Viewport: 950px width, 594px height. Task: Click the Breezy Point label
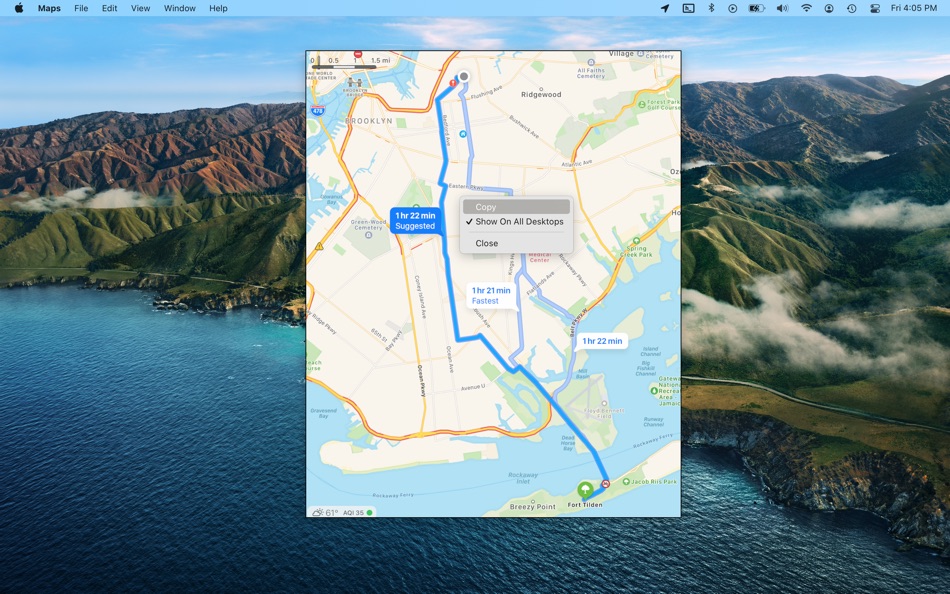[x=533, y=507]
